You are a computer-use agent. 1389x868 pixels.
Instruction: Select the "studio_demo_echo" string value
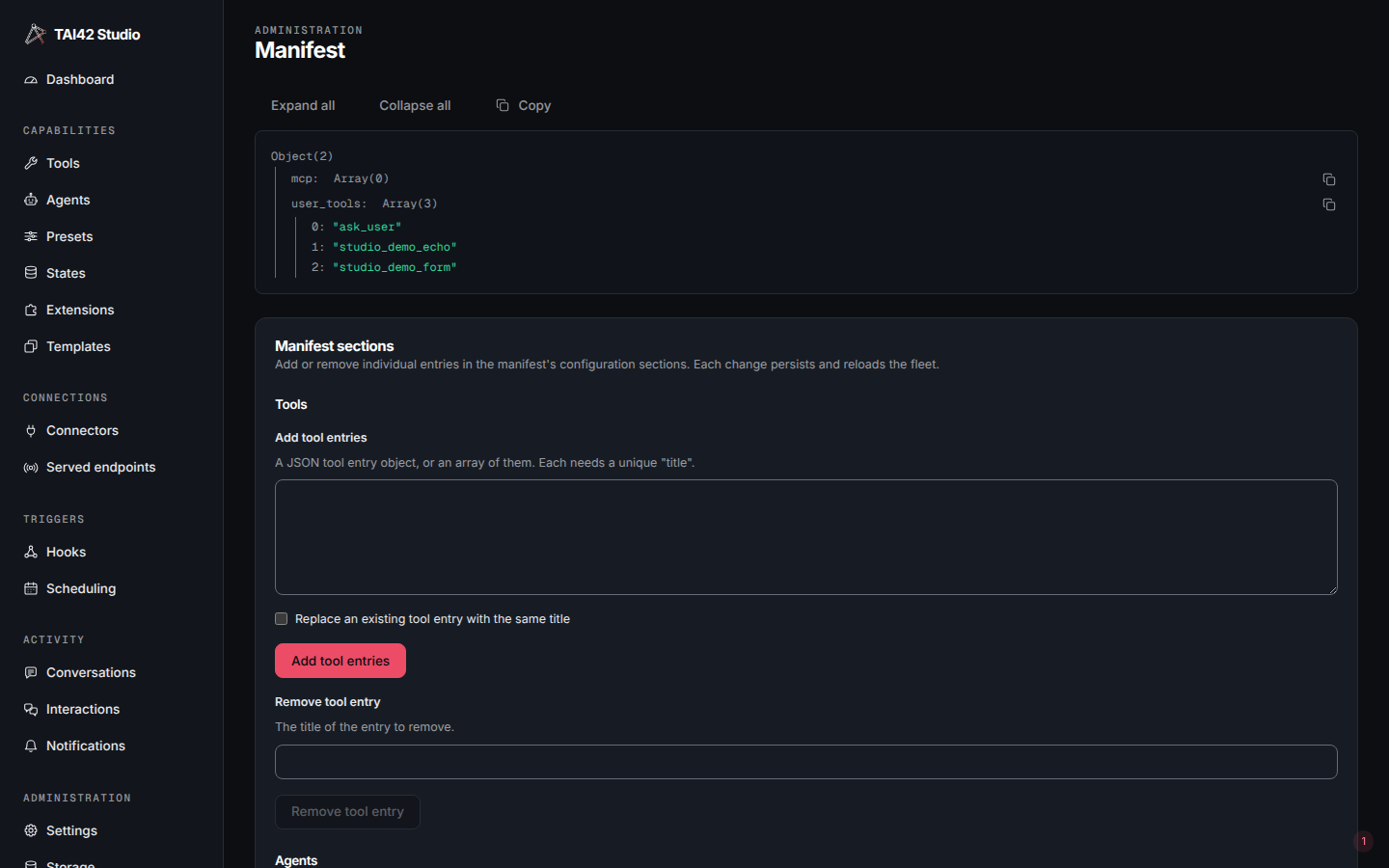(395, 247)
